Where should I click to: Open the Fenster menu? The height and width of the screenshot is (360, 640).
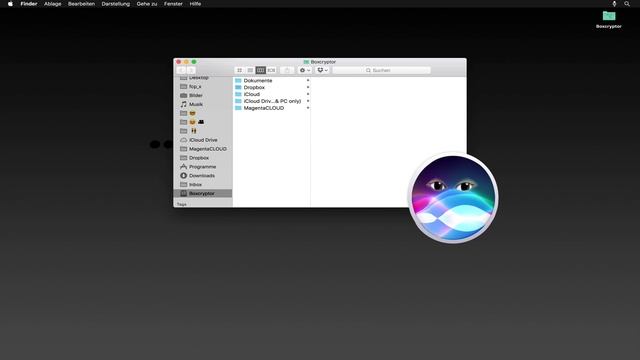coord(173,4)
